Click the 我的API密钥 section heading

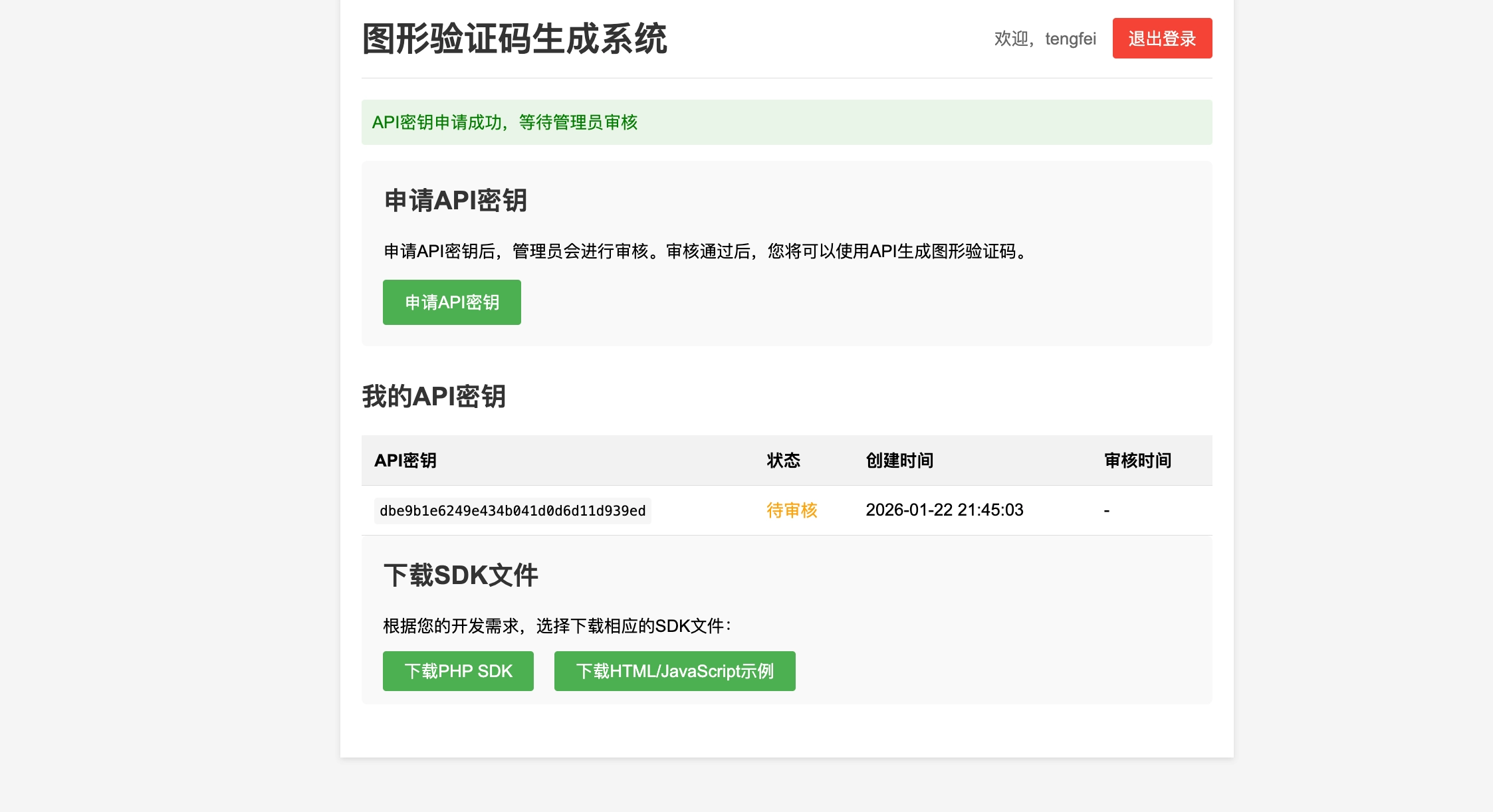433,396
